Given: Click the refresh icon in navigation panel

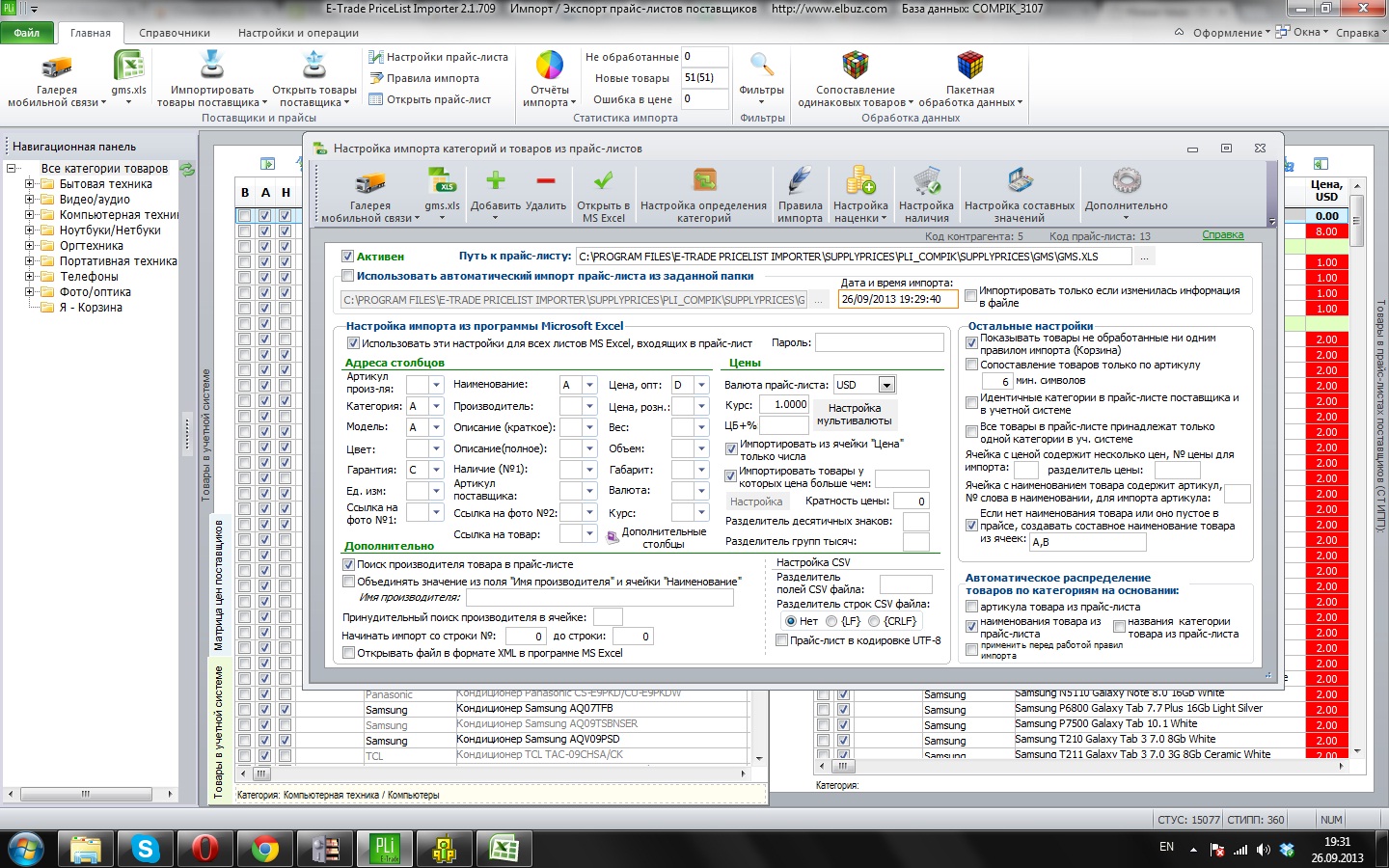Looking at the screenshot, I should 187,169.
